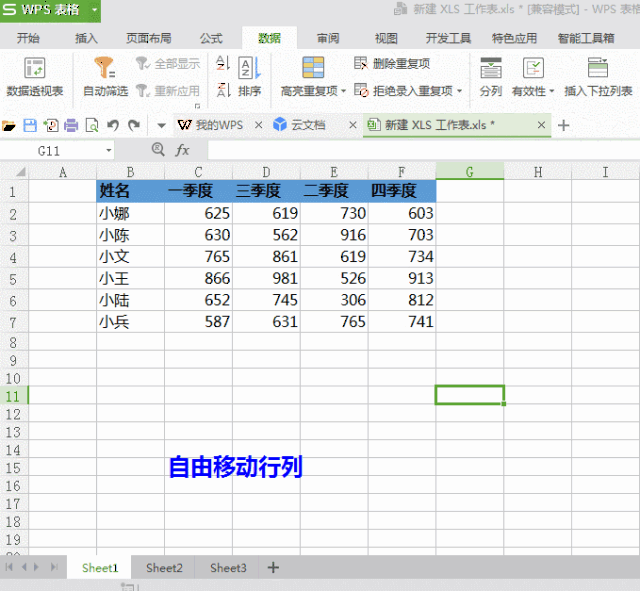This screenshot has height=591, width=640.
Task: Select the 姓名 header cell
Action: pos(131,191)
